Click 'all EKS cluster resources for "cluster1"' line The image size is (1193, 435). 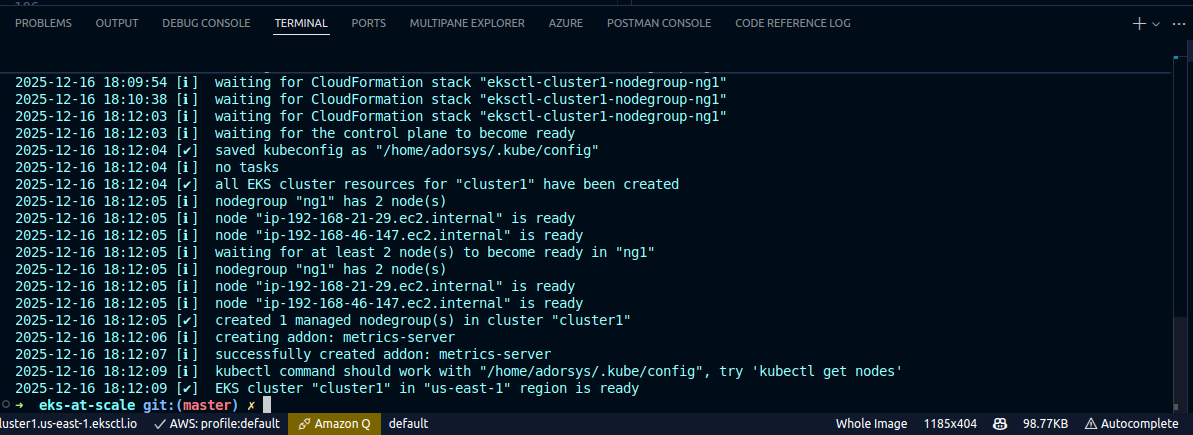coord(447,184)
